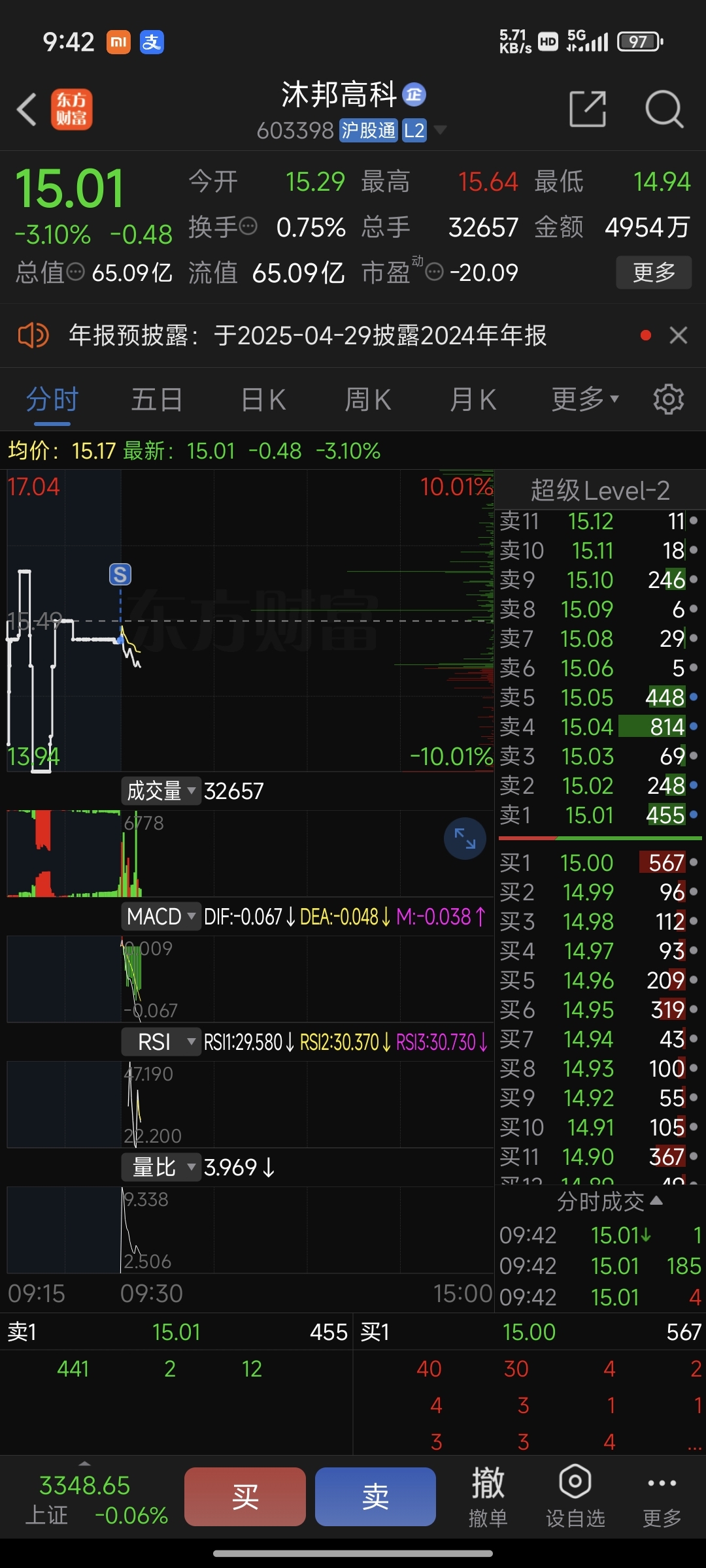Expand stock switcher dropdown arrow
This screenshot has width=706, height=1568.
(441, 130)
